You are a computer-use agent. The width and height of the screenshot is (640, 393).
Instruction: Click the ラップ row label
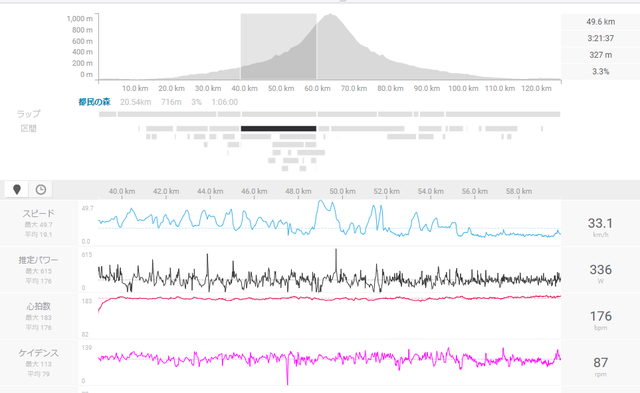pos(29,114)
